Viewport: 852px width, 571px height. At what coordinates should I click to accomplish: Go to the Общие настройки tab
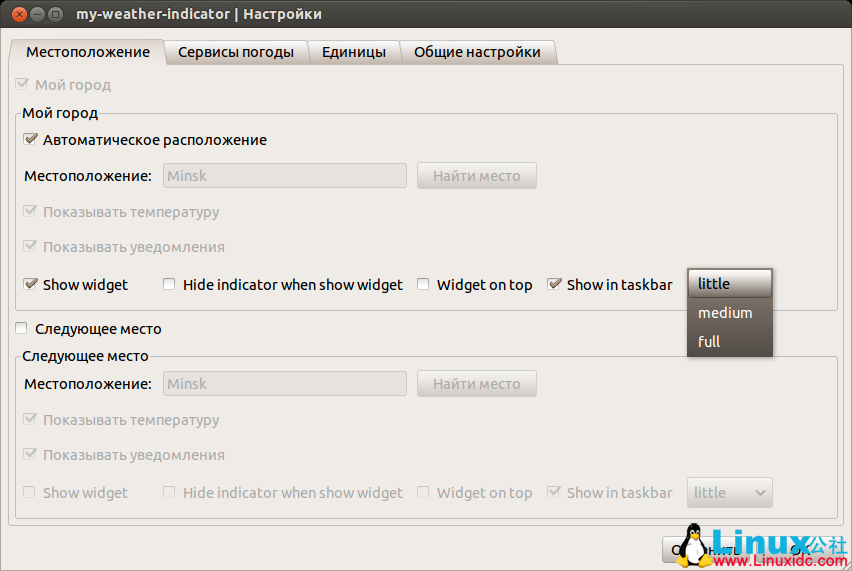477,52
